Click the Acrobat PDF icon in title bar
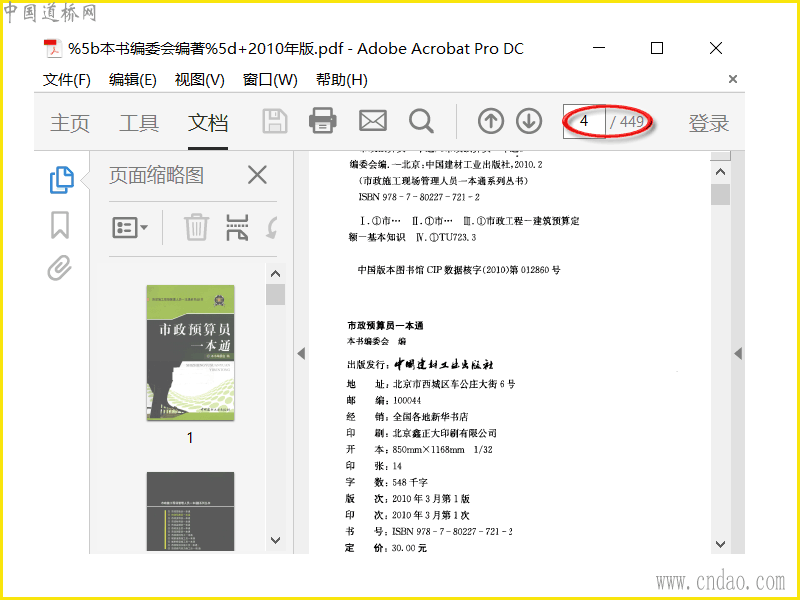This screenshot has height=600, width=800. click(53, 49)
